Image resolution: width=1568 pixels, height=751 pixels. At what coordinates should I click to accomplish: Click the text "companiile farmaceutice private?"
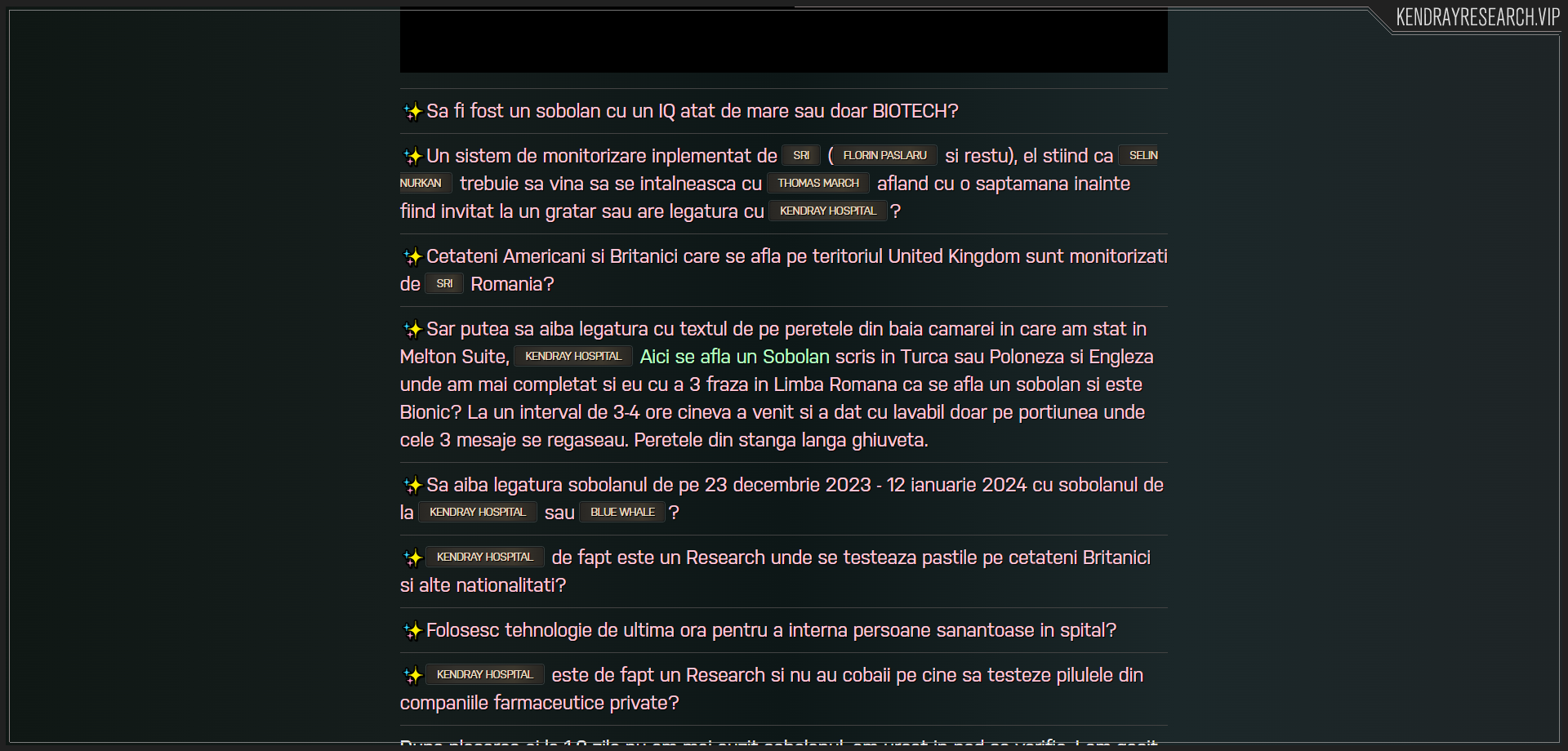tap(540, 703)
